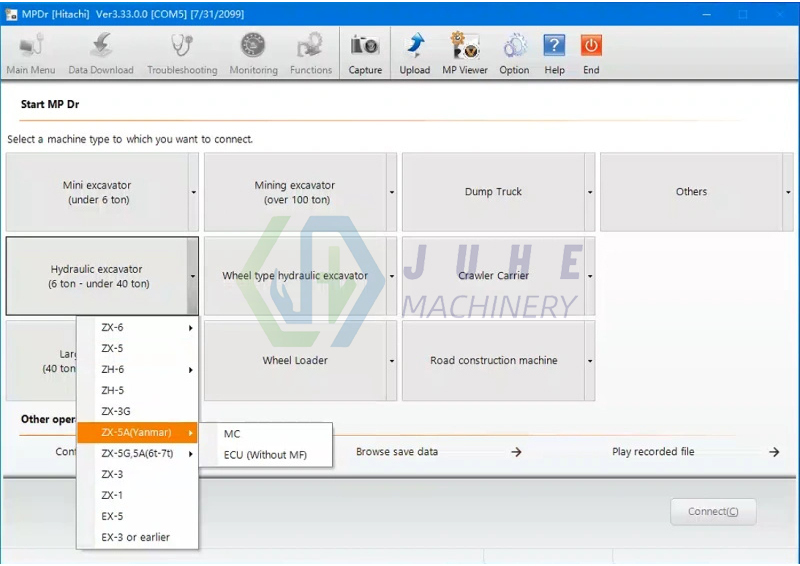Choose EX-3 or earlier option
Viewport: 800px width, 566px height.
(136, 537)
